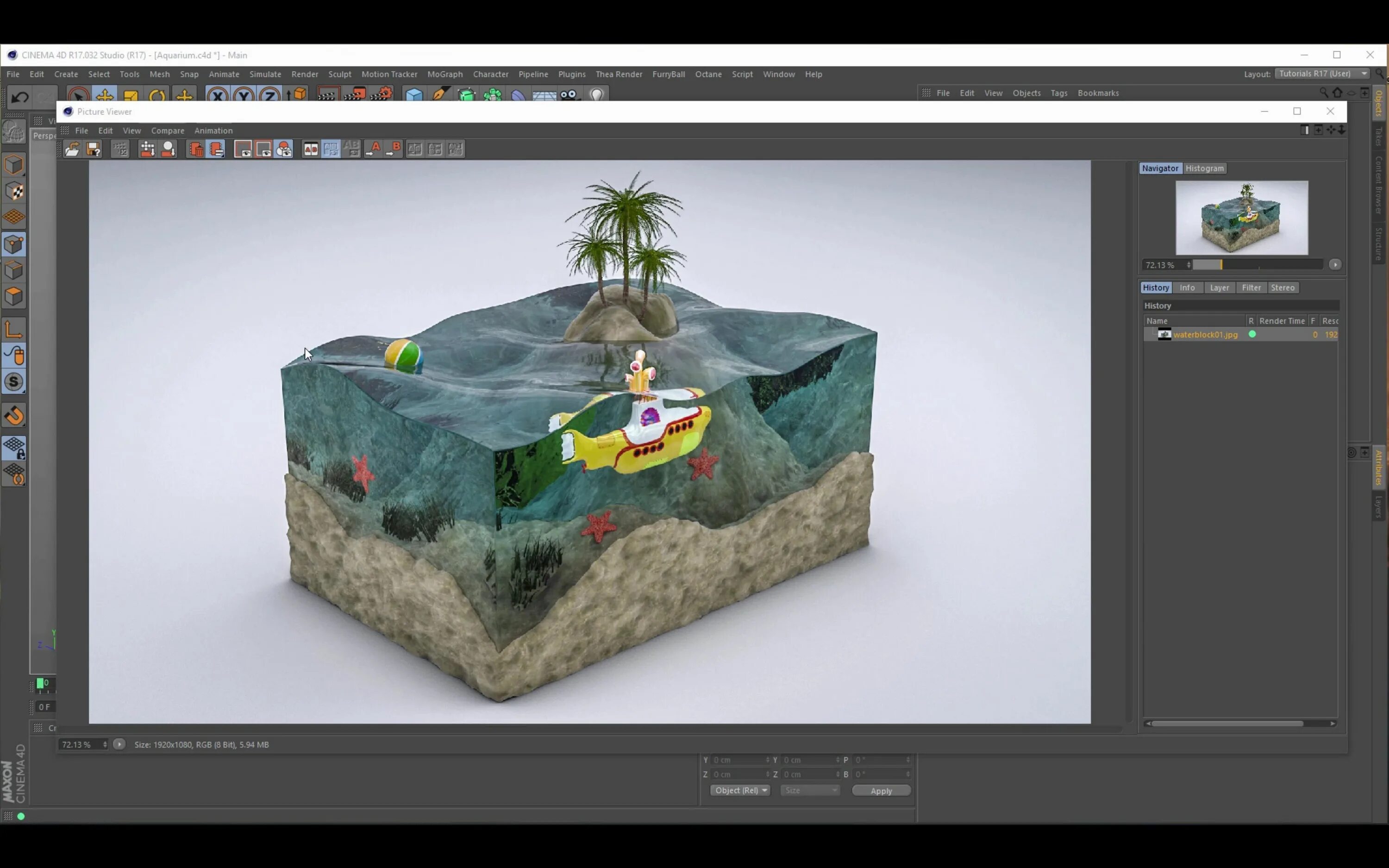The width and height of the screenshot is (1389, 868).
Task: Click the History panel horizontal scrollbar
Action: pyautogui.click(x=1227, y=723)
